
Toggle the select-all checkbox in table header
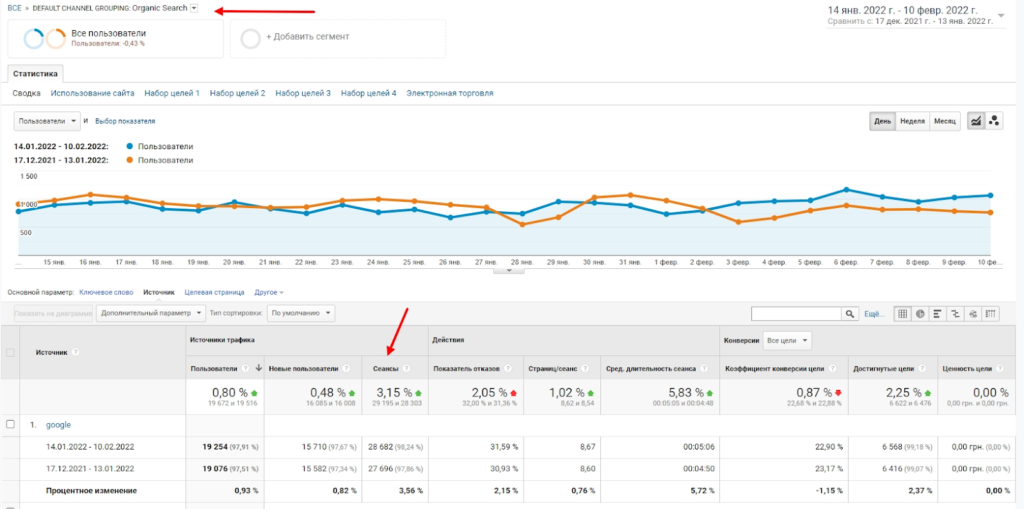coord(11,352)
